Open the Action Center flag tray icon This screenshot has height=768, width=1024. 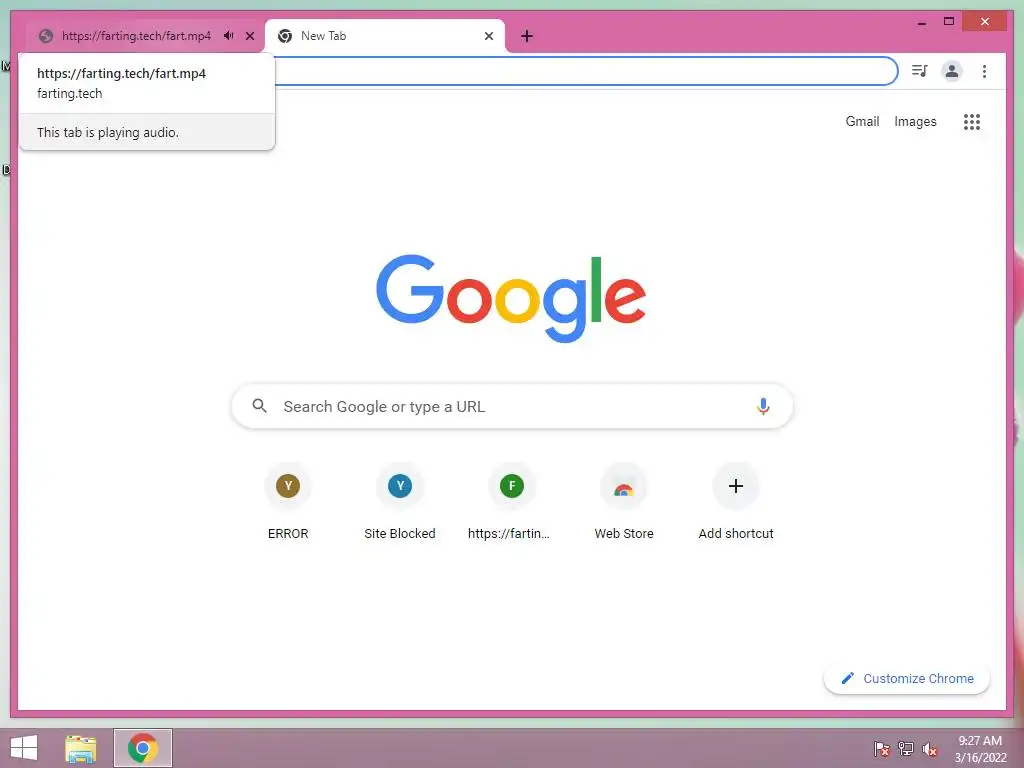click(x=882, y=749)
